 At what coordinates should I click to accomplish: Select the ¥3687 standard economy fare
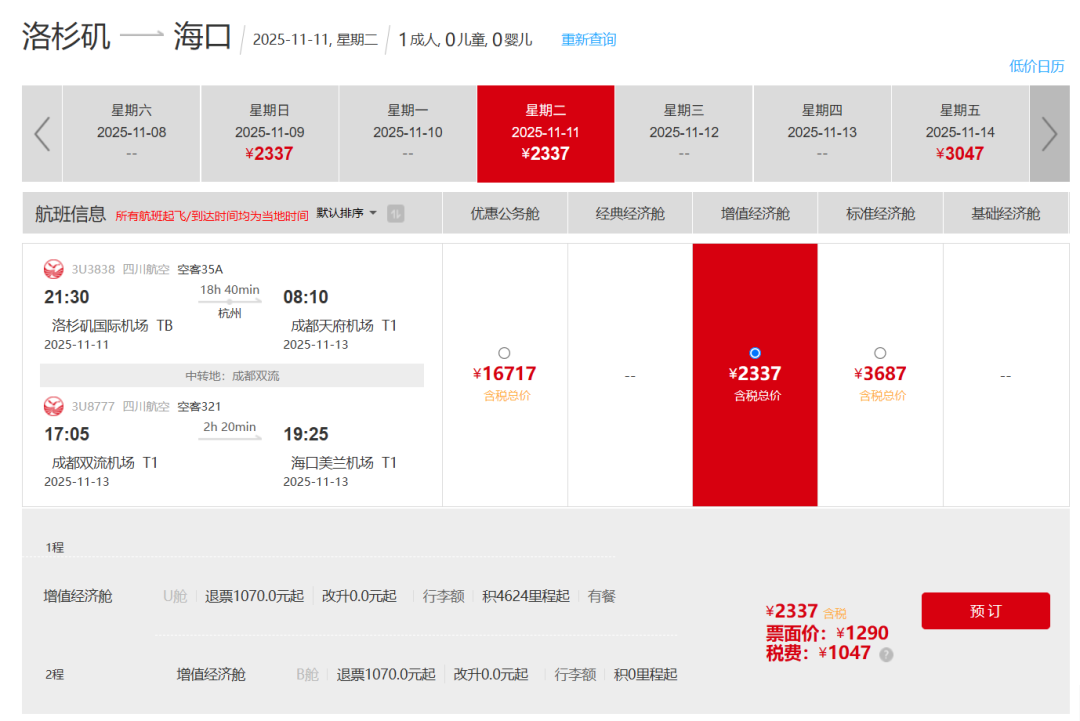pos(880,353)
